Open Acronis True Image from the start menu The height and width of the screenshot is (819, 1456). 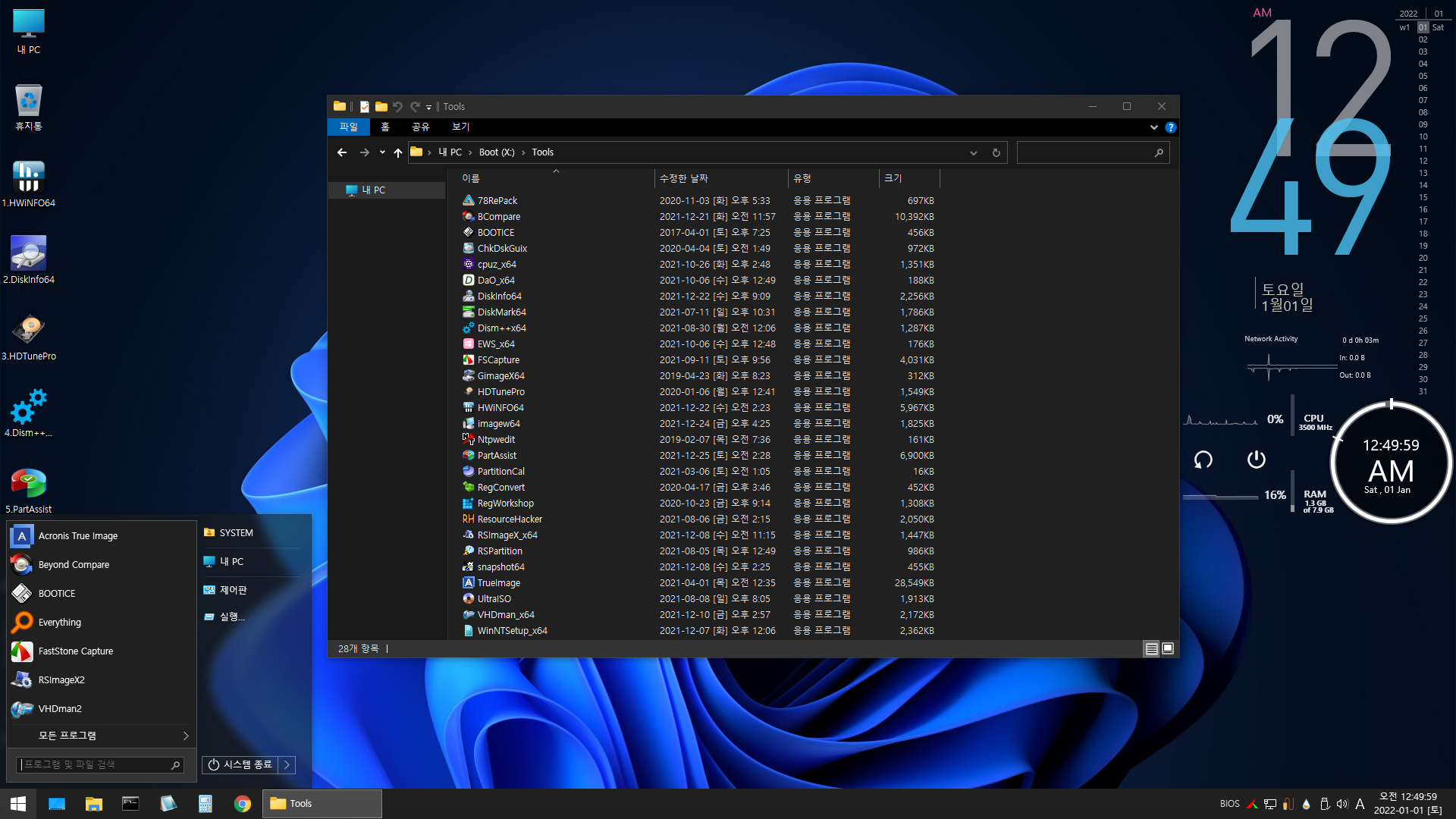click(x=102, y=536)
